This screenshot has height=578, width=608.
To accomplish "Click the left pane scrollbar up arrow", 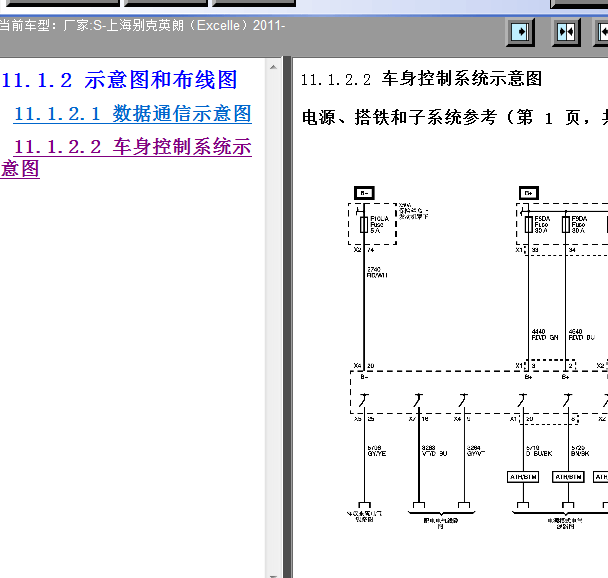I will 273,67.
